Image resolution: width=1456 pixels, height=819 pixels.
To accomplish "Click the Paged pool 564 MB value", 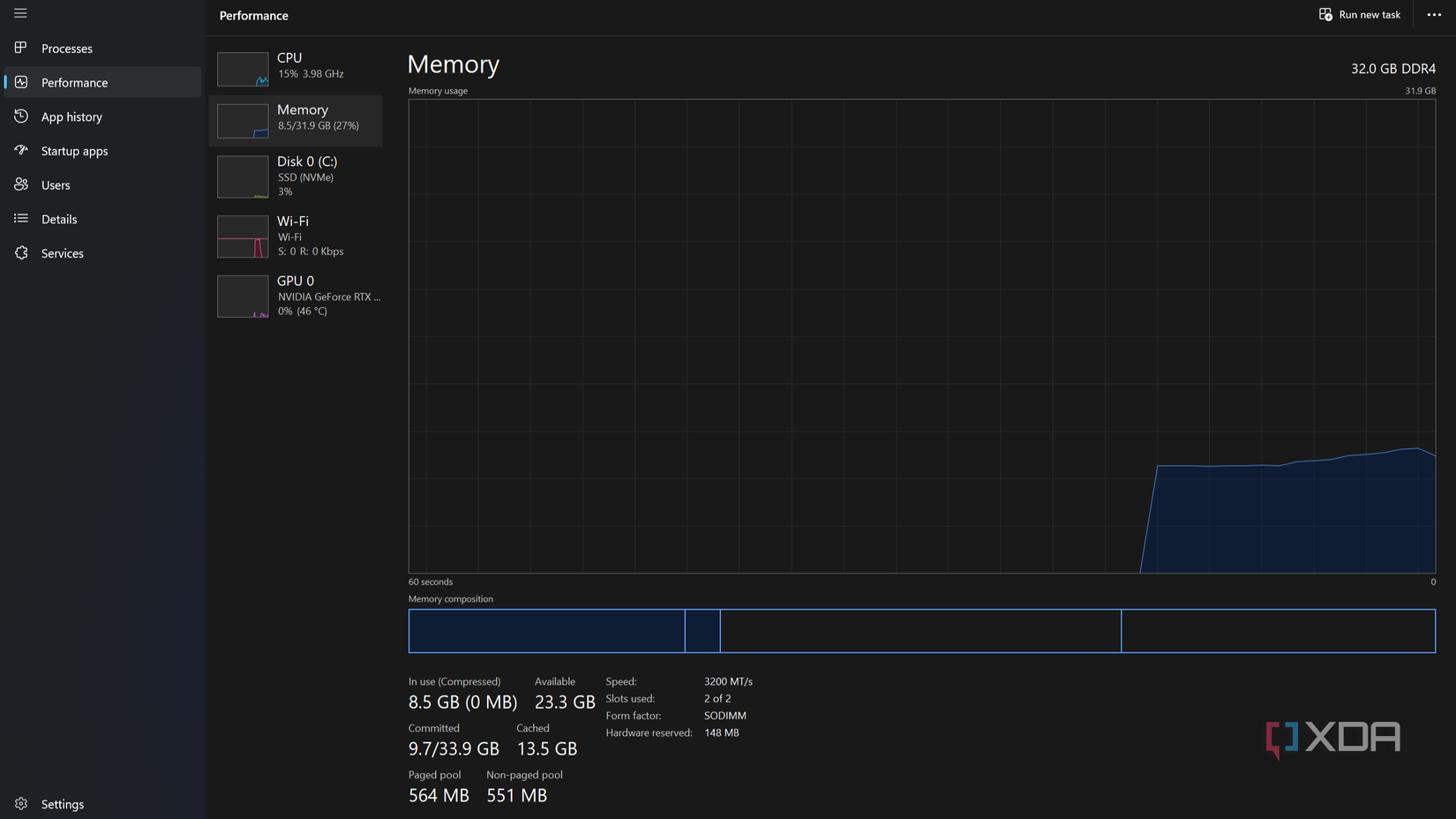I will click(x=439, y=796).
